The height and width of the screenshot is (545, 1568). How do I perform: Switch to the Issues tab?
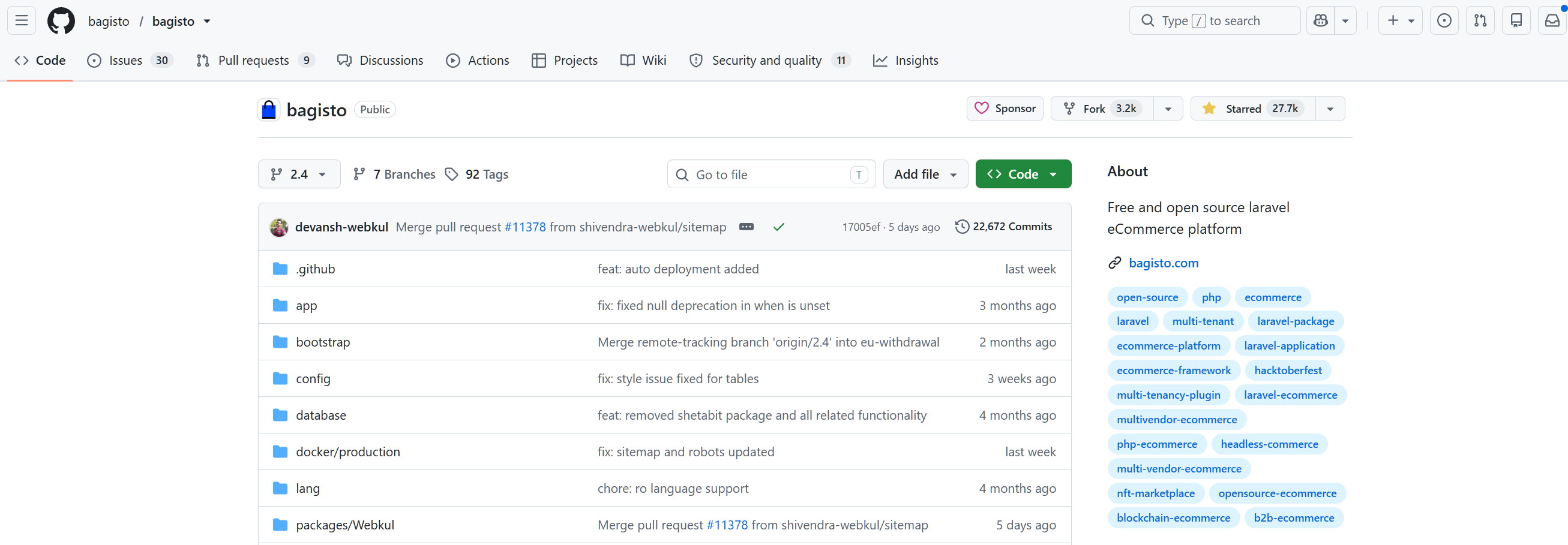(130, 60)
